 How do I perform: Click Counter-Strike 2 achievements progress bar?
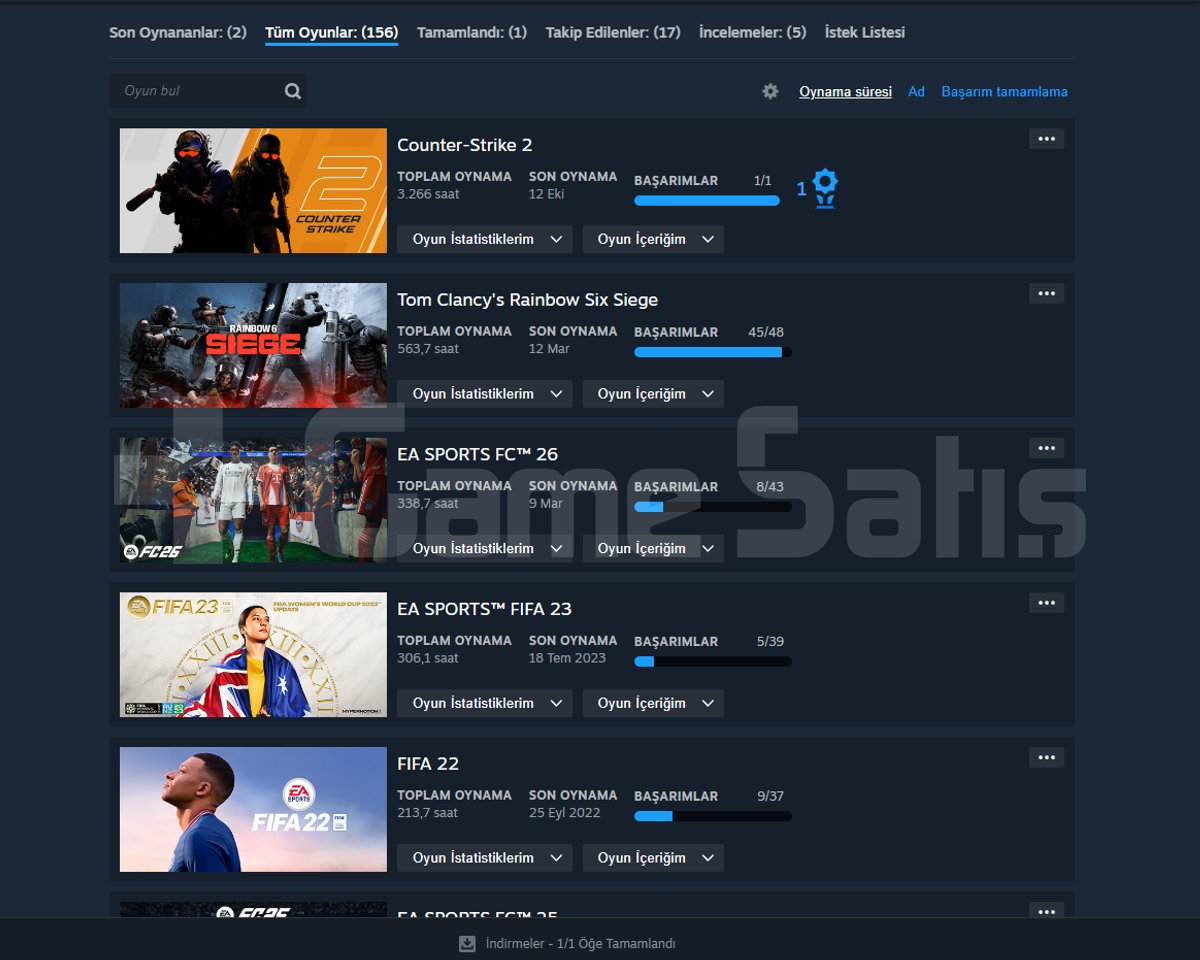(x=707, y=201)
